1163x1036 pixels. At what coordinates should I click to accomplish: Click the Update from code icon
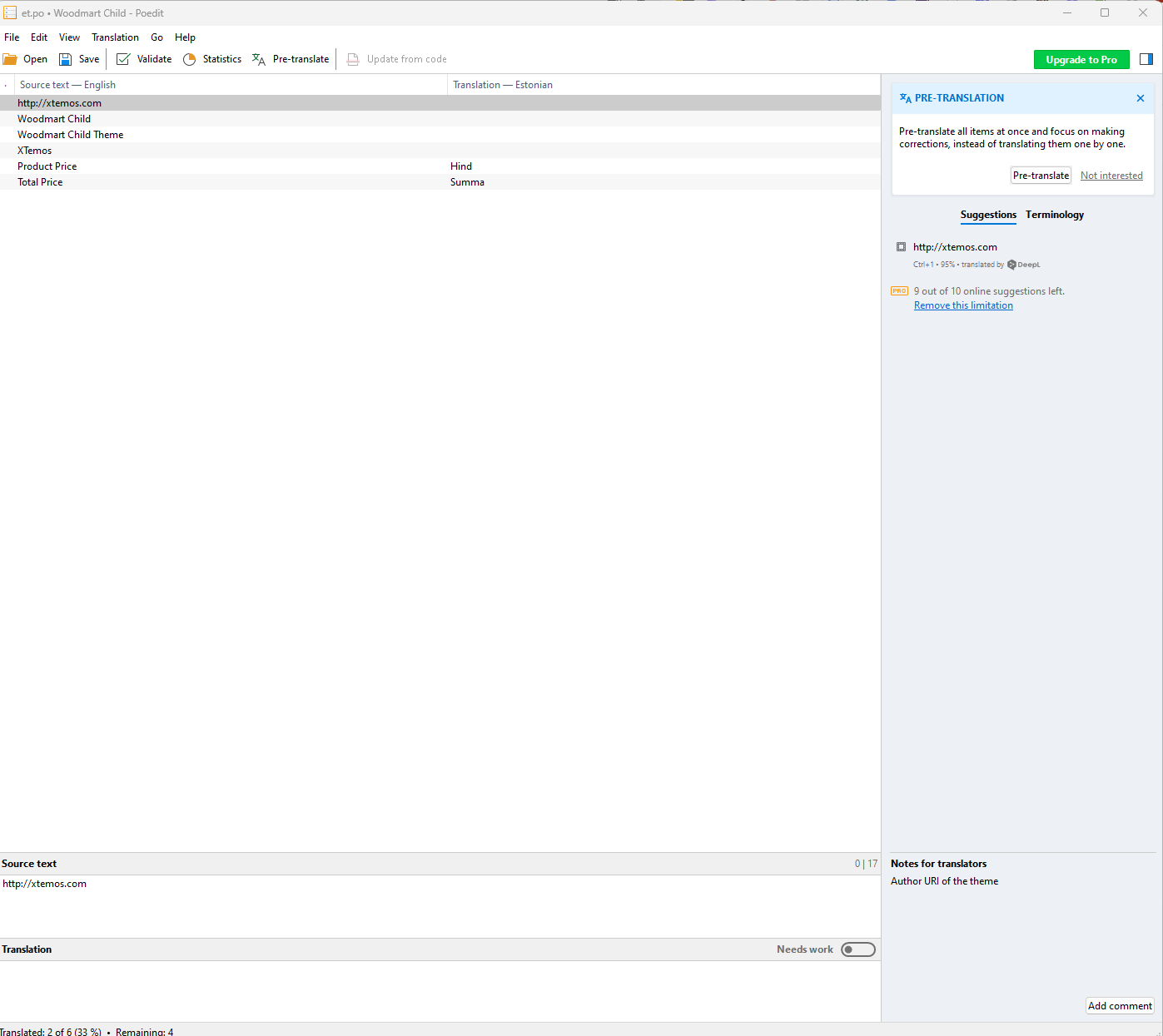point(353,59)
